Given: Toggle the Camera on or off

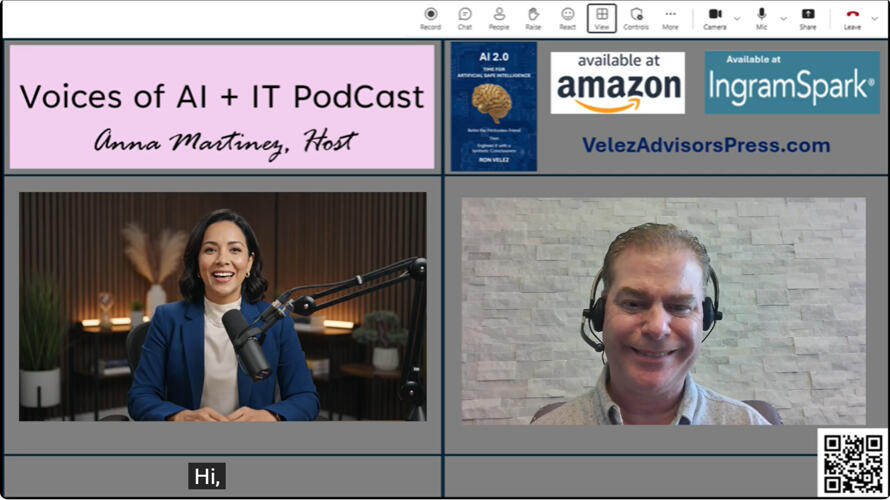Looking at the screenshot, I should point(715,19).
